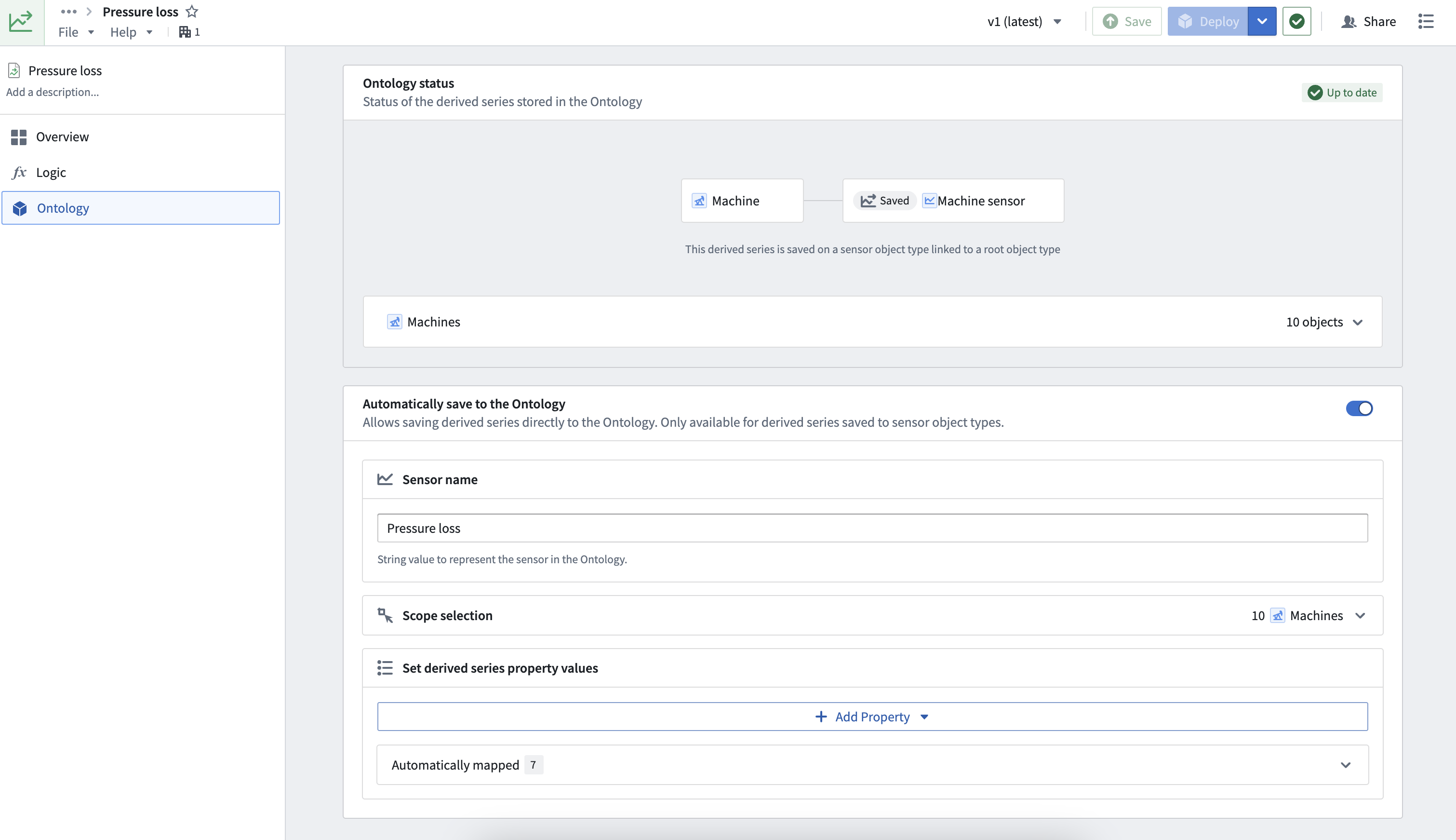Expand the Scope selection Machines chevron
1456x840 pixels.
pyautogui.click(x=1360, y=616)
